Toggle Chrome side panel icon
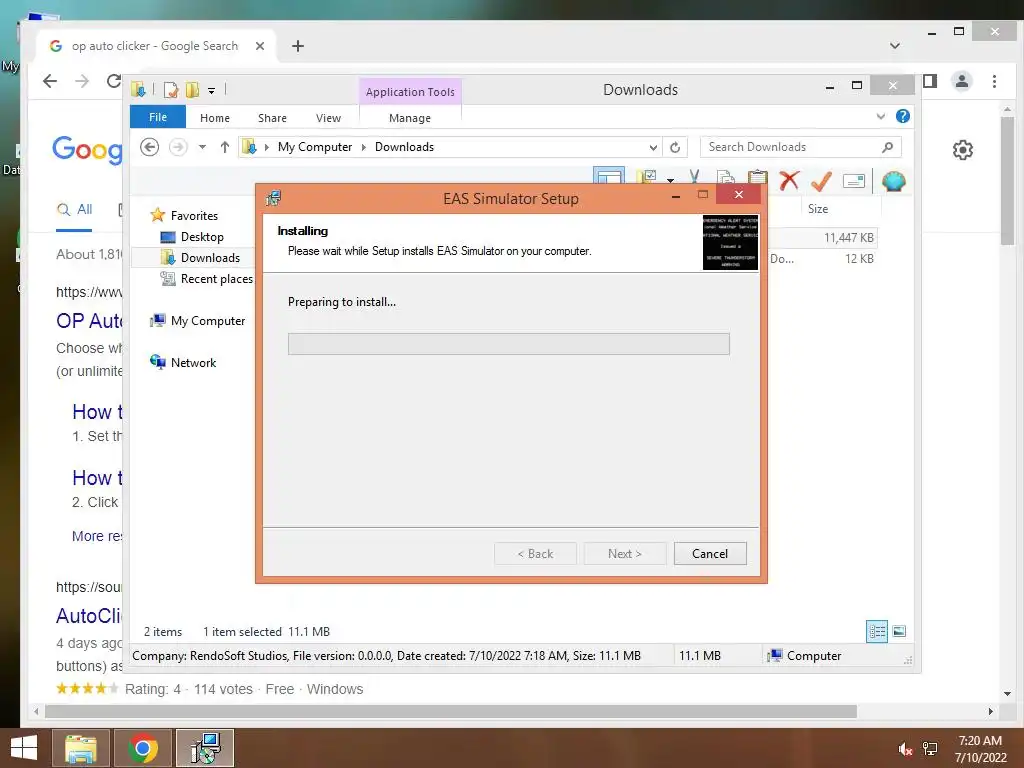1024x768 pixels. (x=930, y=81)
